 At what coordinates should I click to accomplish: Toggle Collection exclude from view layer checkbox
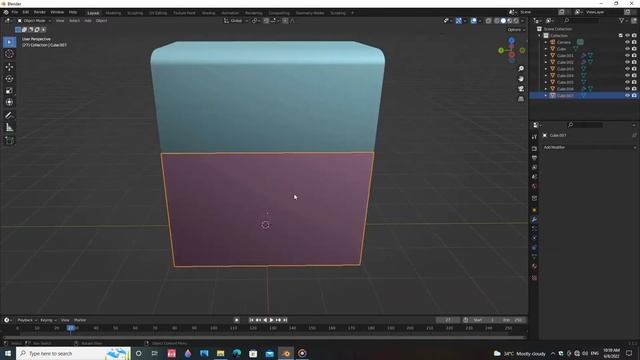click(x=620, y=36)
